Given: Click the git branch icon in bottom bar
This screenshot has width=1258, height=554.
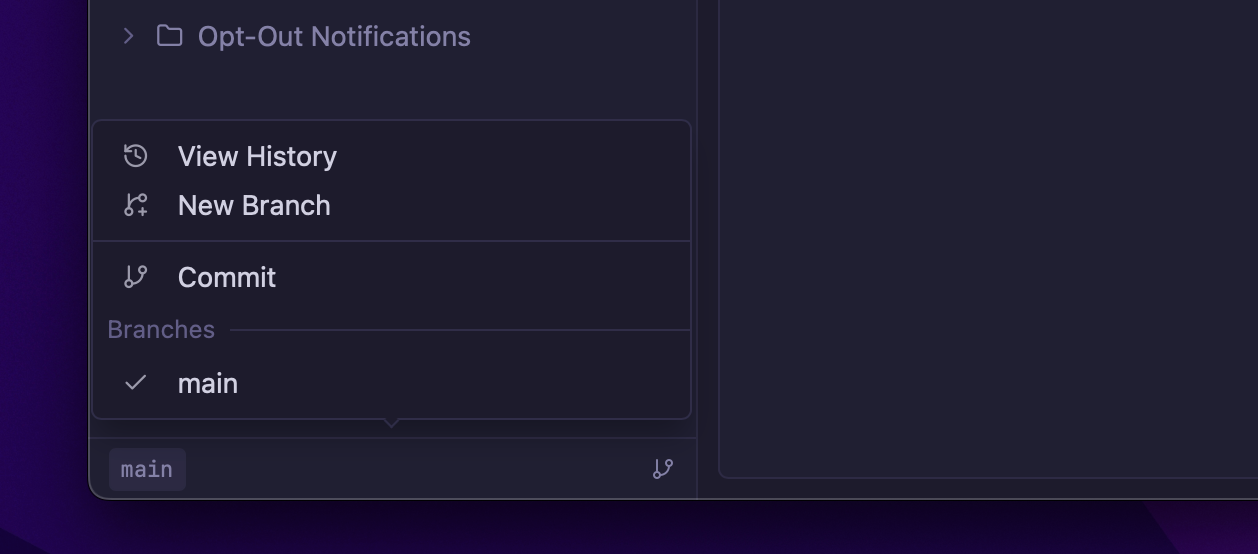Looking at the screenshot, I should (x=663, y=469).
